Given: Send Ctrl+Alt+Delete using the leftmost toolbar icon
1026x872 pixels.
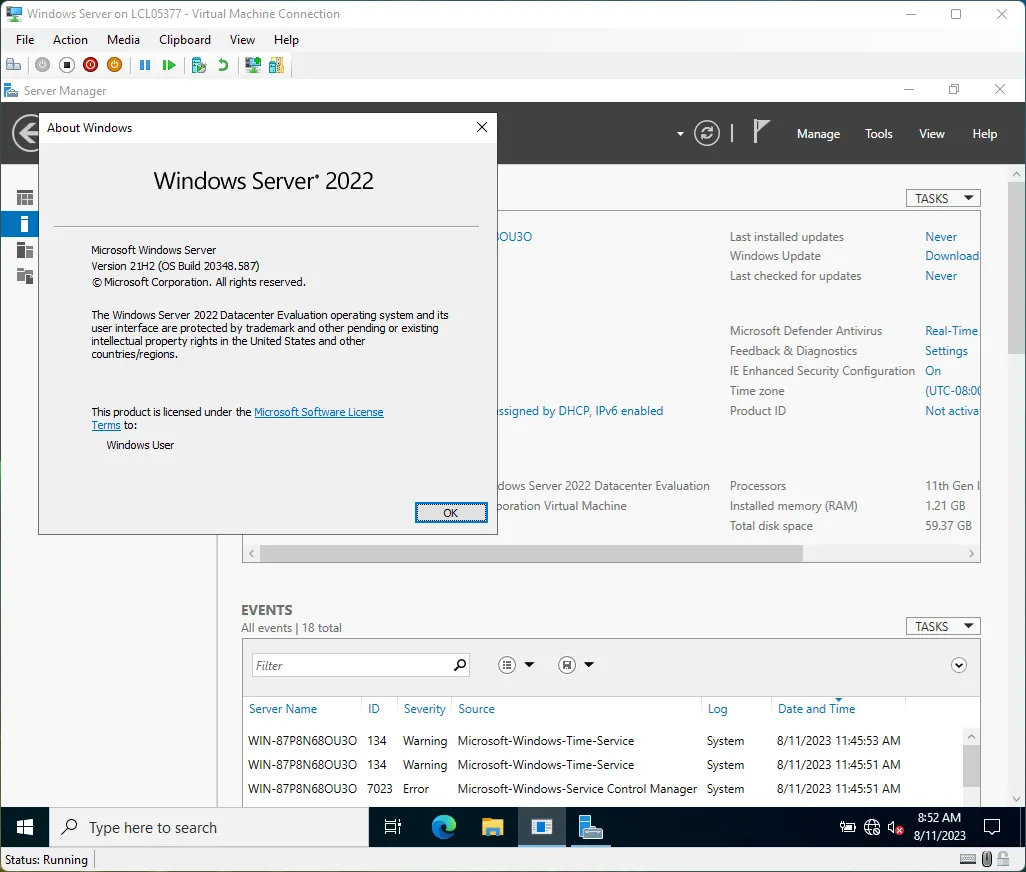Looking at the screenshot, I should [x=15, y=64].
